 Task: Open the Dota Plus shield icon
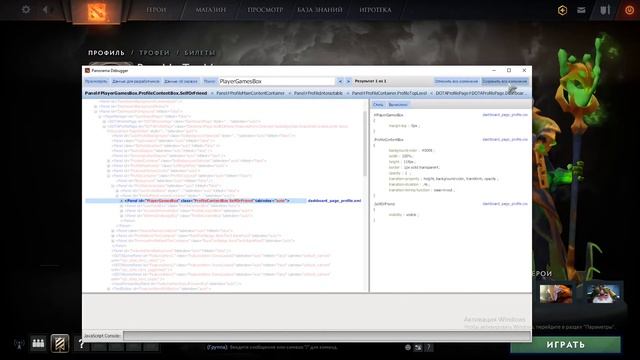click(x=562, y=10)
